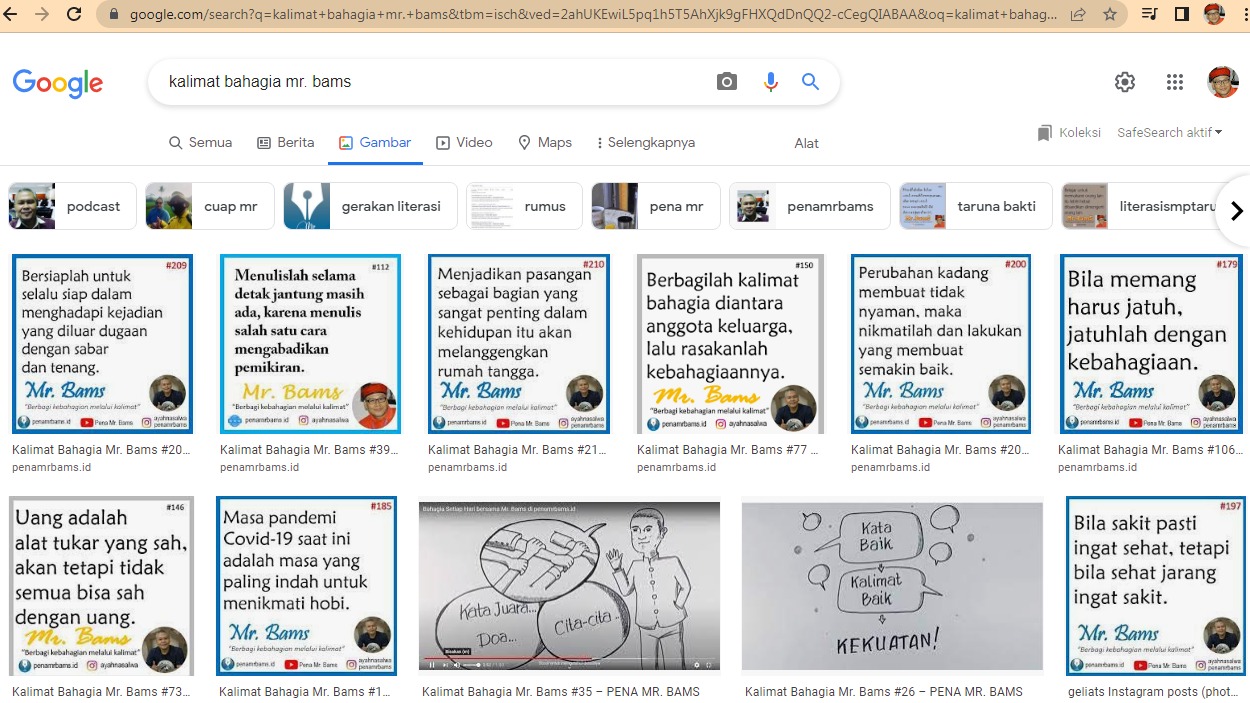
Task: Open Chrome side panel
Action: pos(1181,15)
